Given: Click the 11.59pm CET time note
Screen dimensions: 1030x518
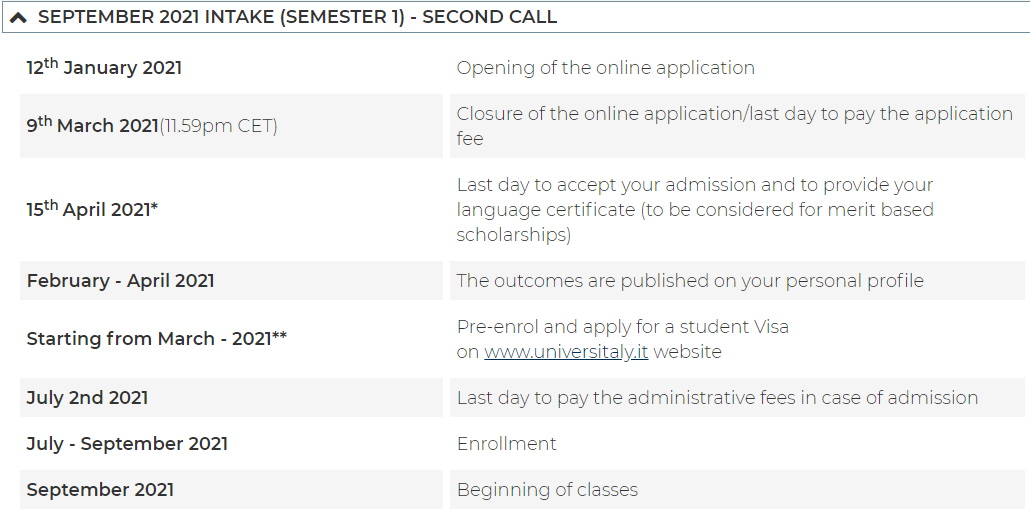Looking at the screenshot, I should click(x=218, y=126).
